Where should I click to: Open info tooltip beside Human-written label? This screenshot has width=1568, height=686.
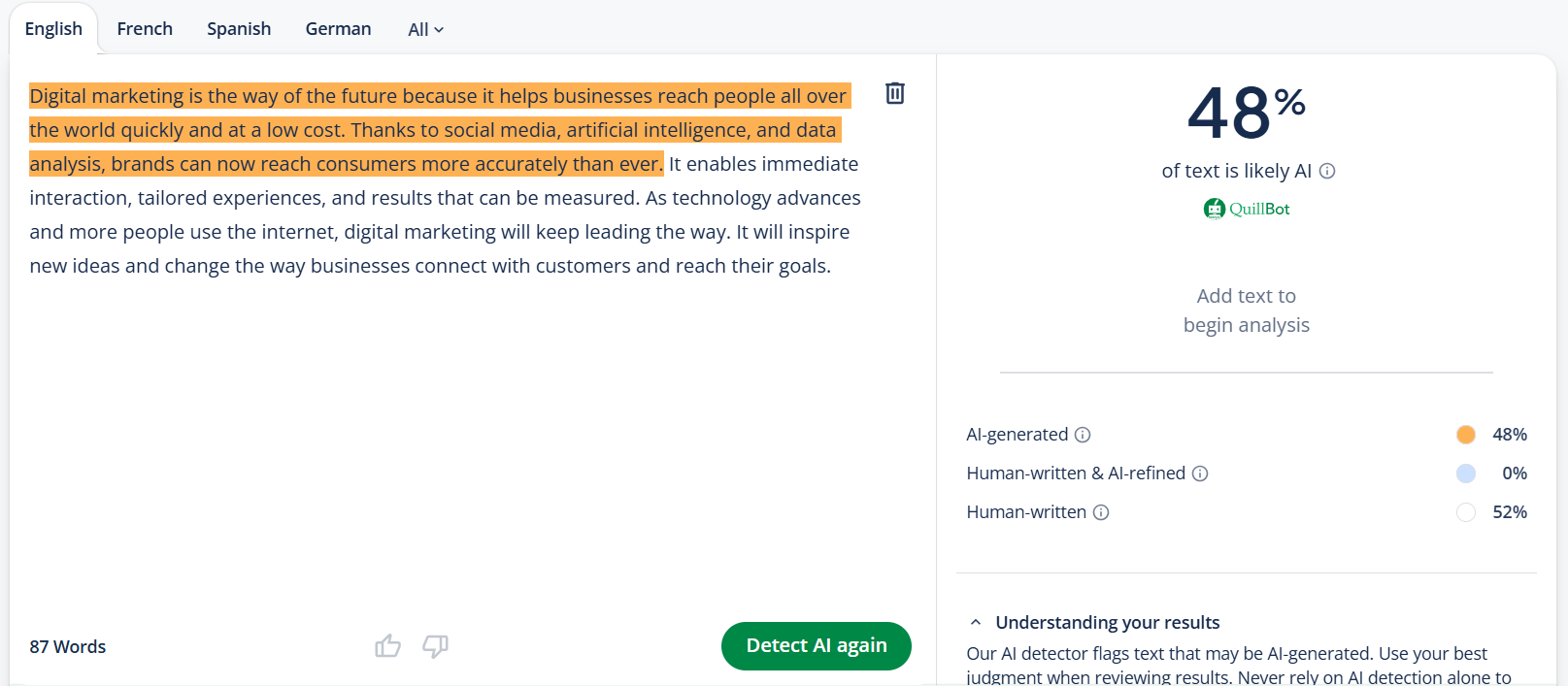point(1101,512)
